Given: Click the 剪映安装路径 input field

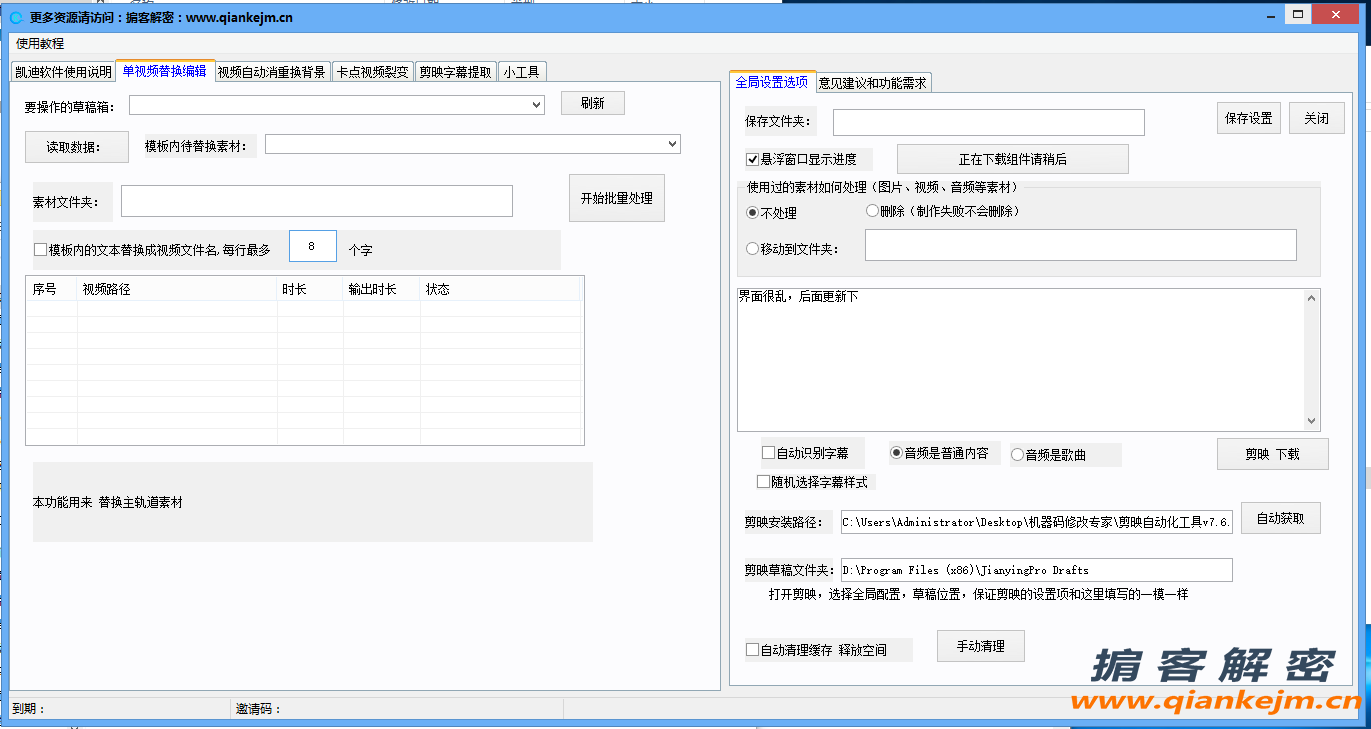Looking at the screenshot, I should [1037, 522].
